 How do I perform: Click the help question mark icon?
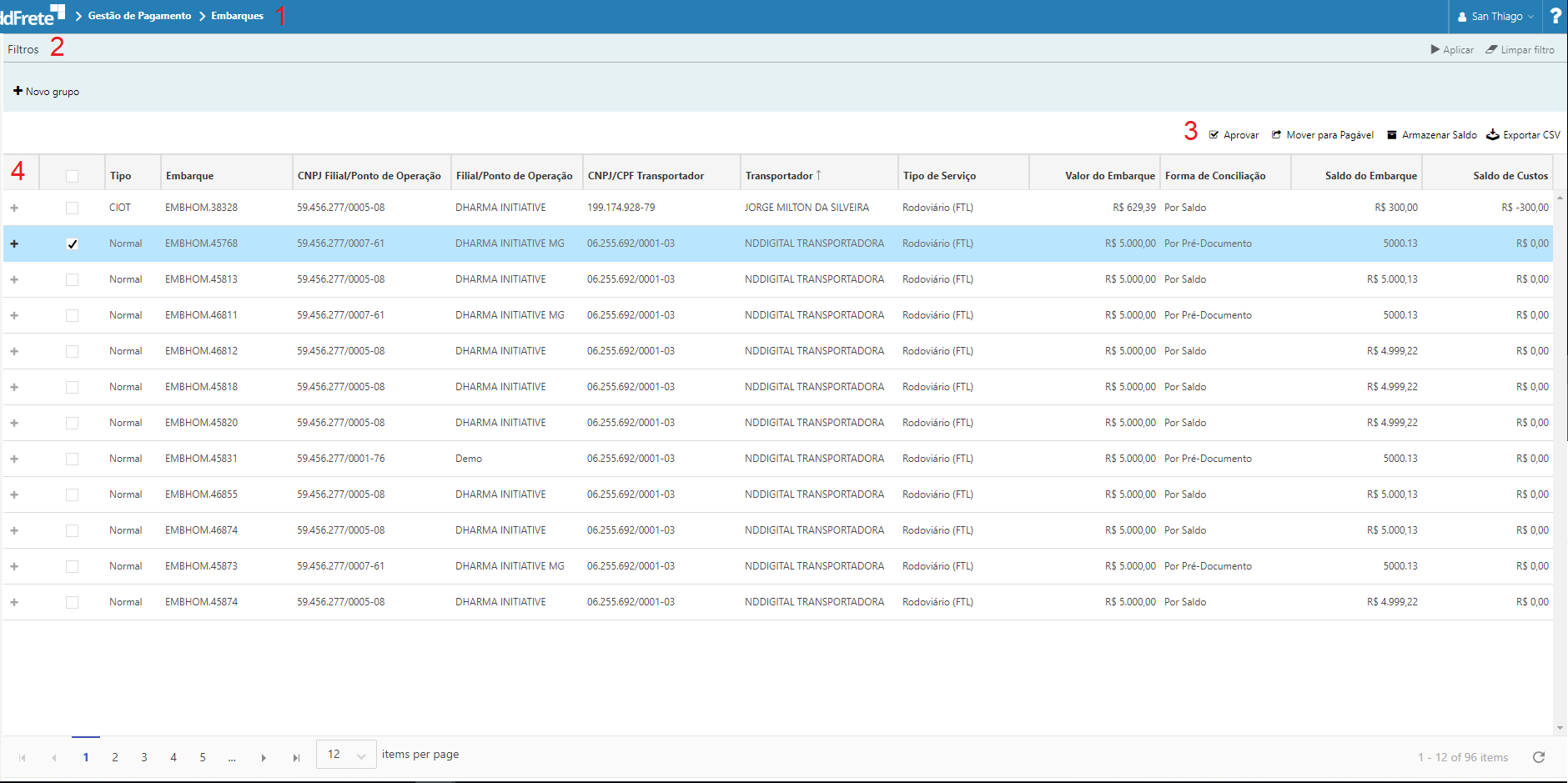click(x=1555, y=16)
